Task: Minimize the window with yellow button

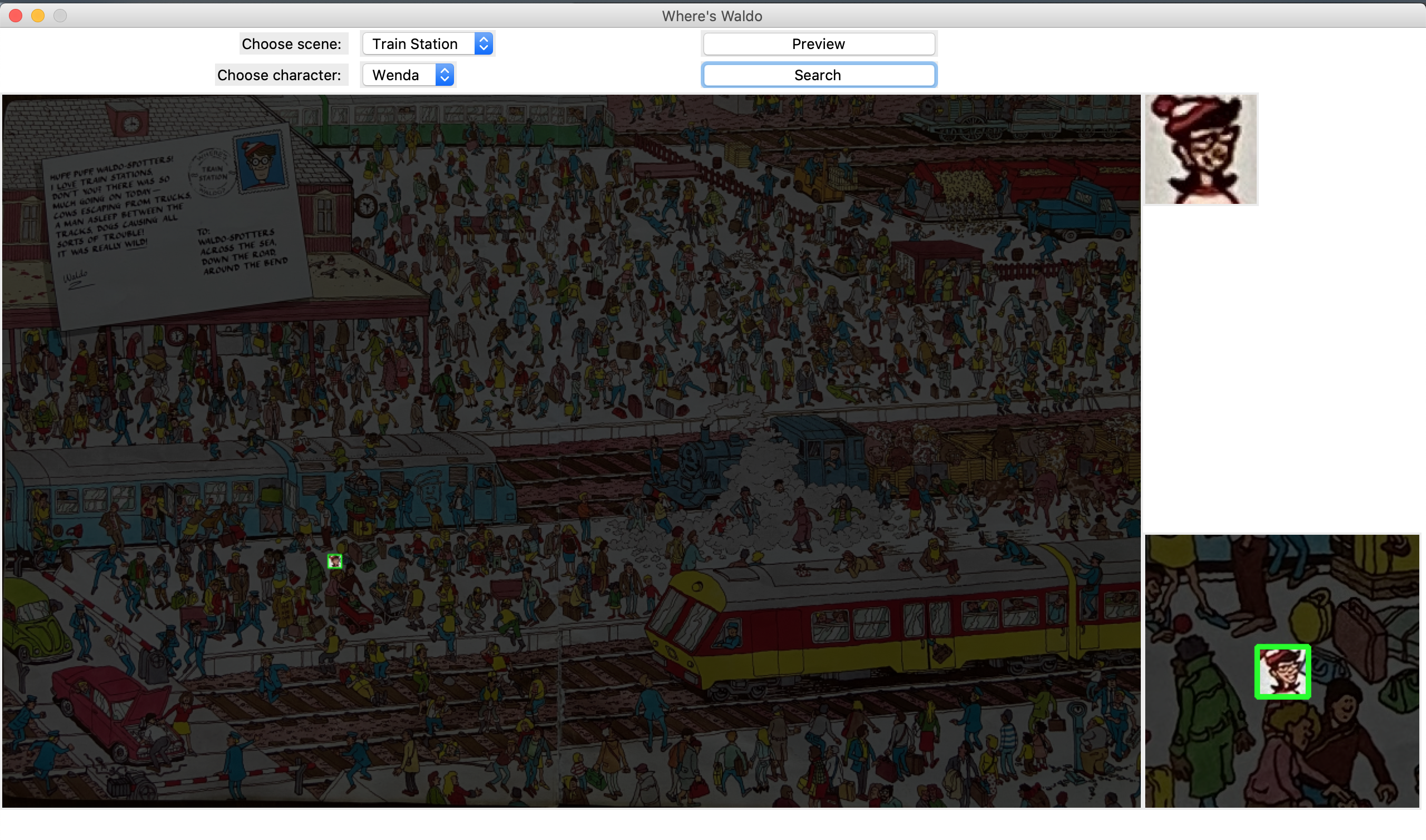Action: (38, 16)
